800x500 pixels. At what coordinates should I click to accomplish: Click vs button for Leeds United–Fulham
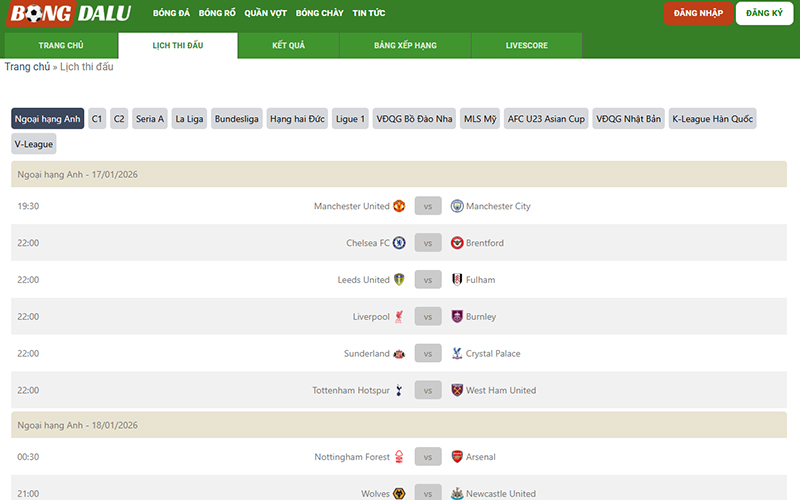click(428, 280)
